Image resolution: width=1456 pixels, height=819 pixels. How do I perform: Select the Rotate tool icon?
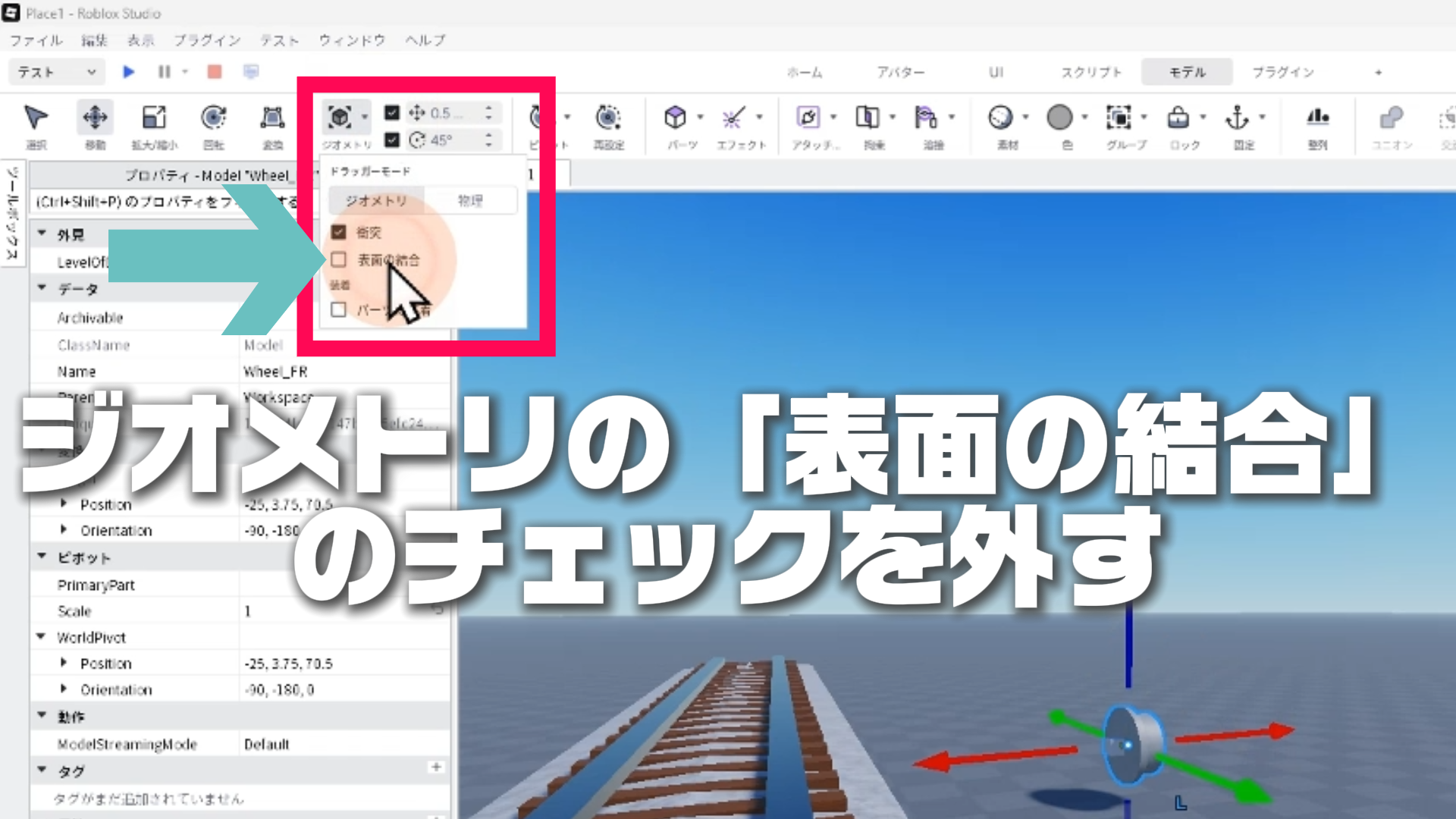(x=213, y=118)
